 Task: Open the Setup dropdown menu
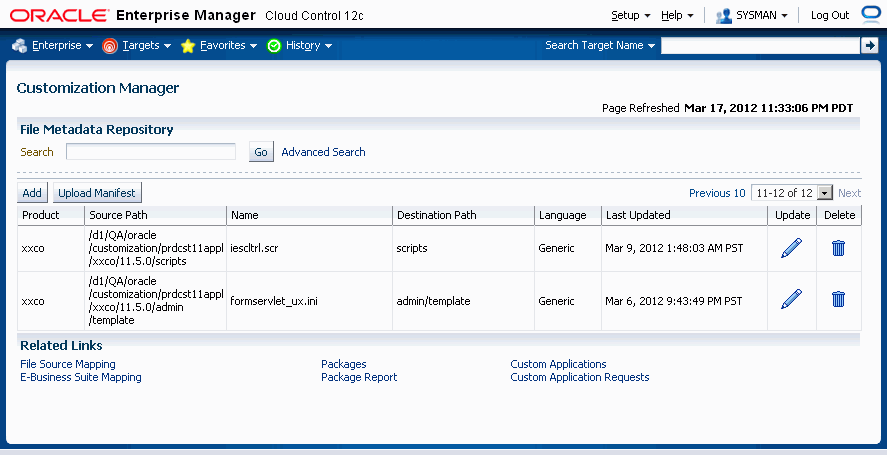631,15
